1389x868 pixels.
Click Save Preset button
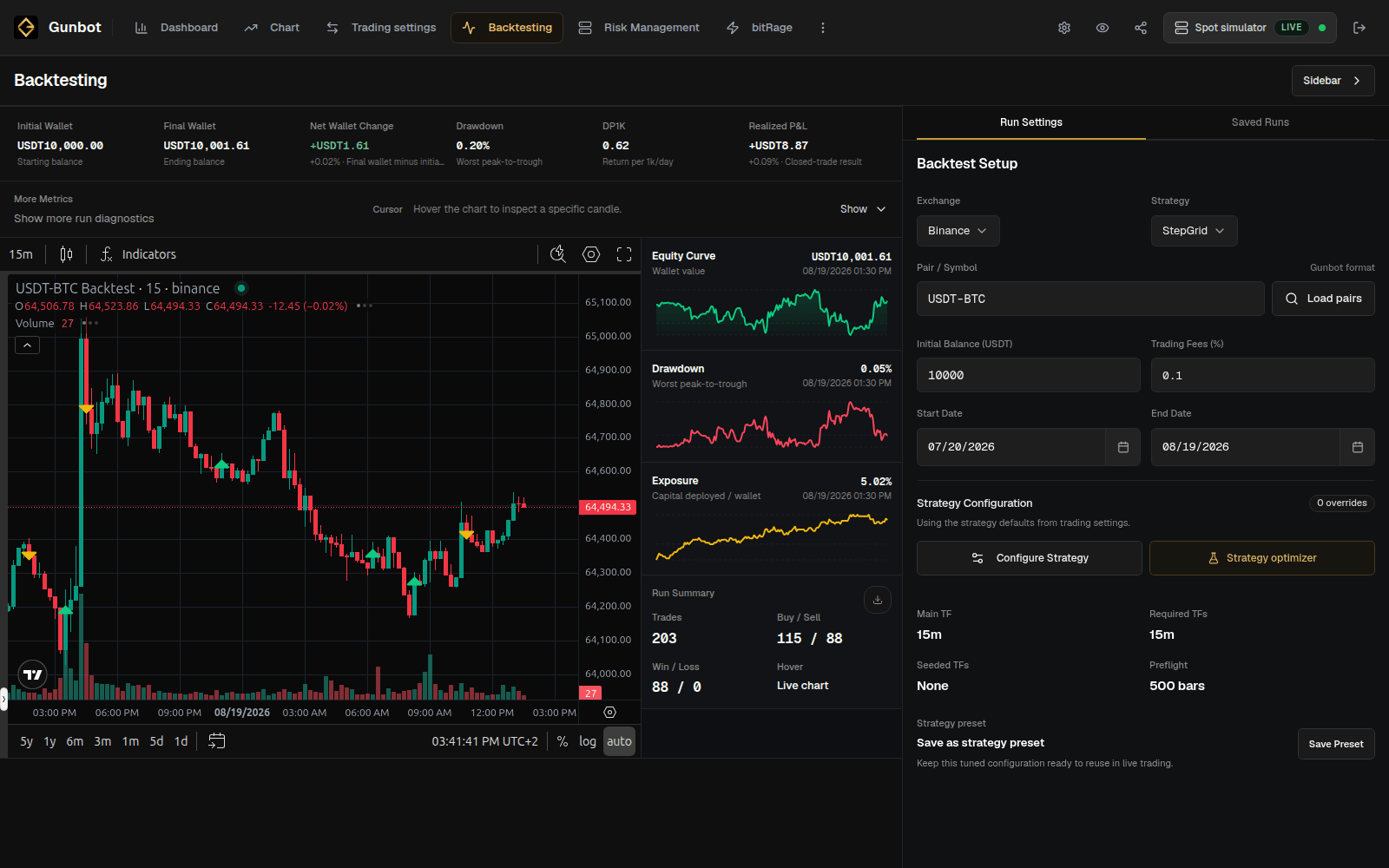tap(1336, 744)
